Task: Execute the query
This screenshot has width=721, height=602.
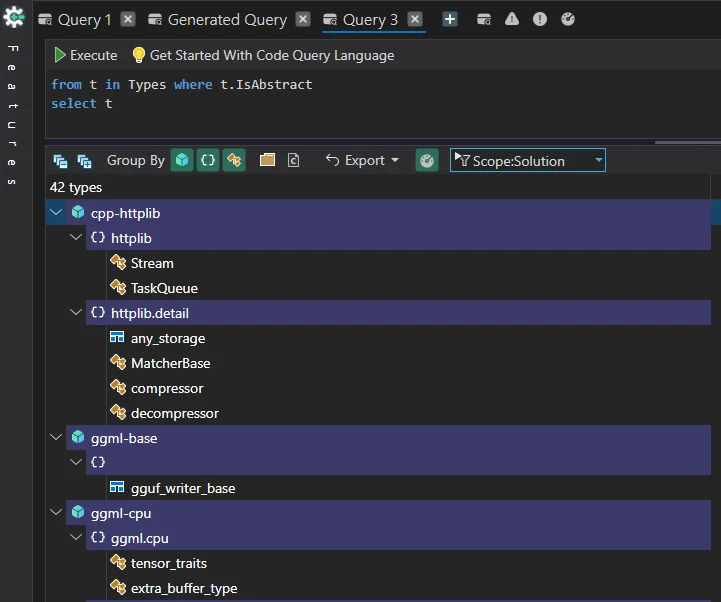Action: point(86,55)
